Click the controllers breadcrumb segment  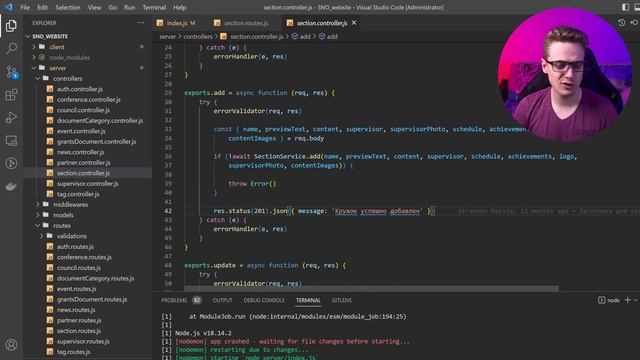coord(198,37)
